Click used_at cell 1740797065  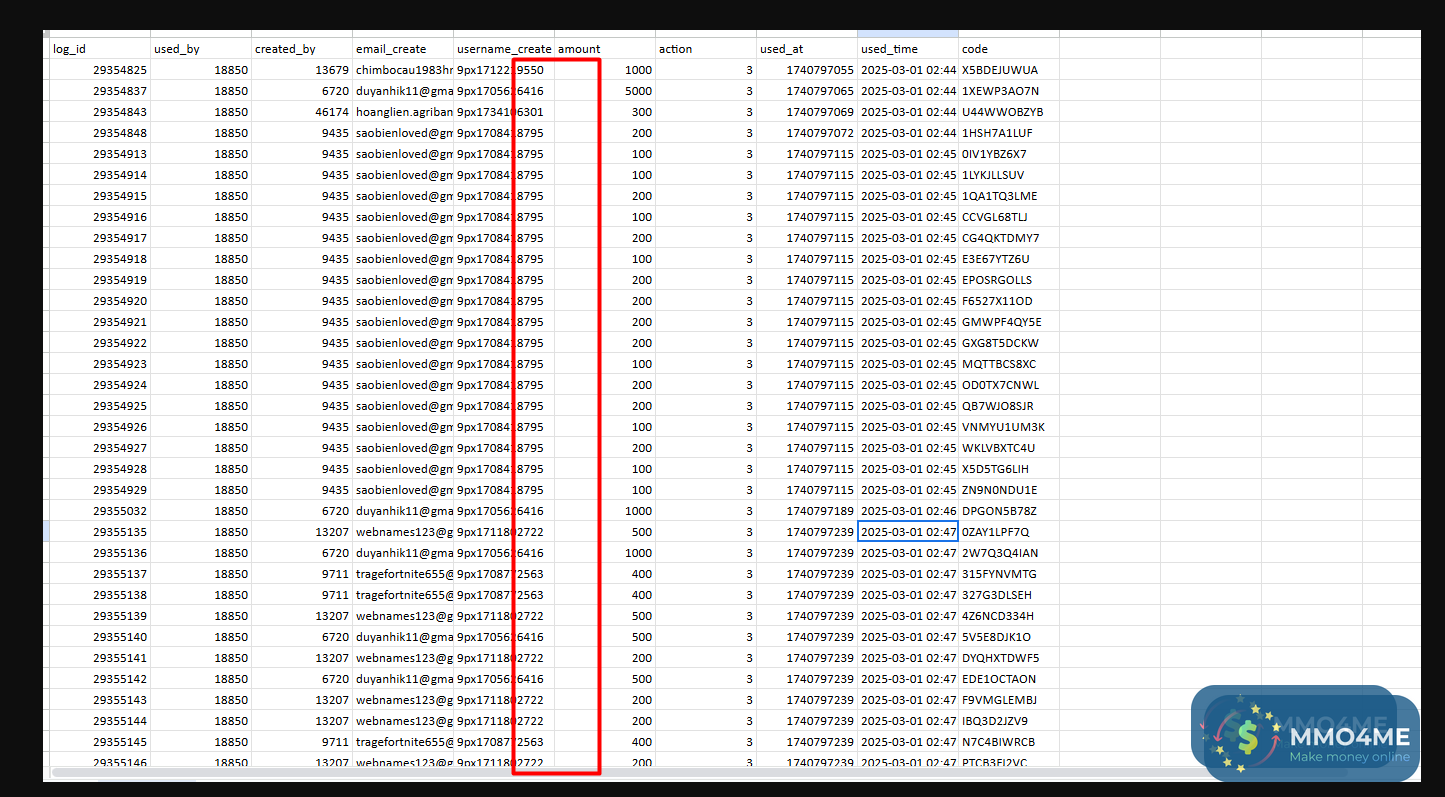[807, 91]
